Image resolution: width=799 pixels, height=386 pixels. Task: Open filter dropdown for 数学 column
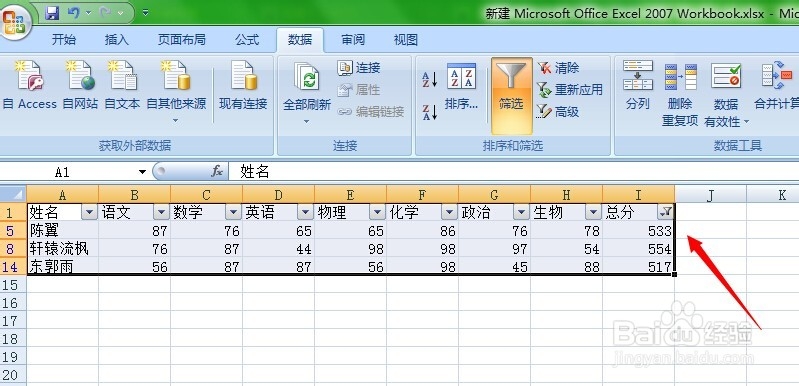tap(233, 212)
